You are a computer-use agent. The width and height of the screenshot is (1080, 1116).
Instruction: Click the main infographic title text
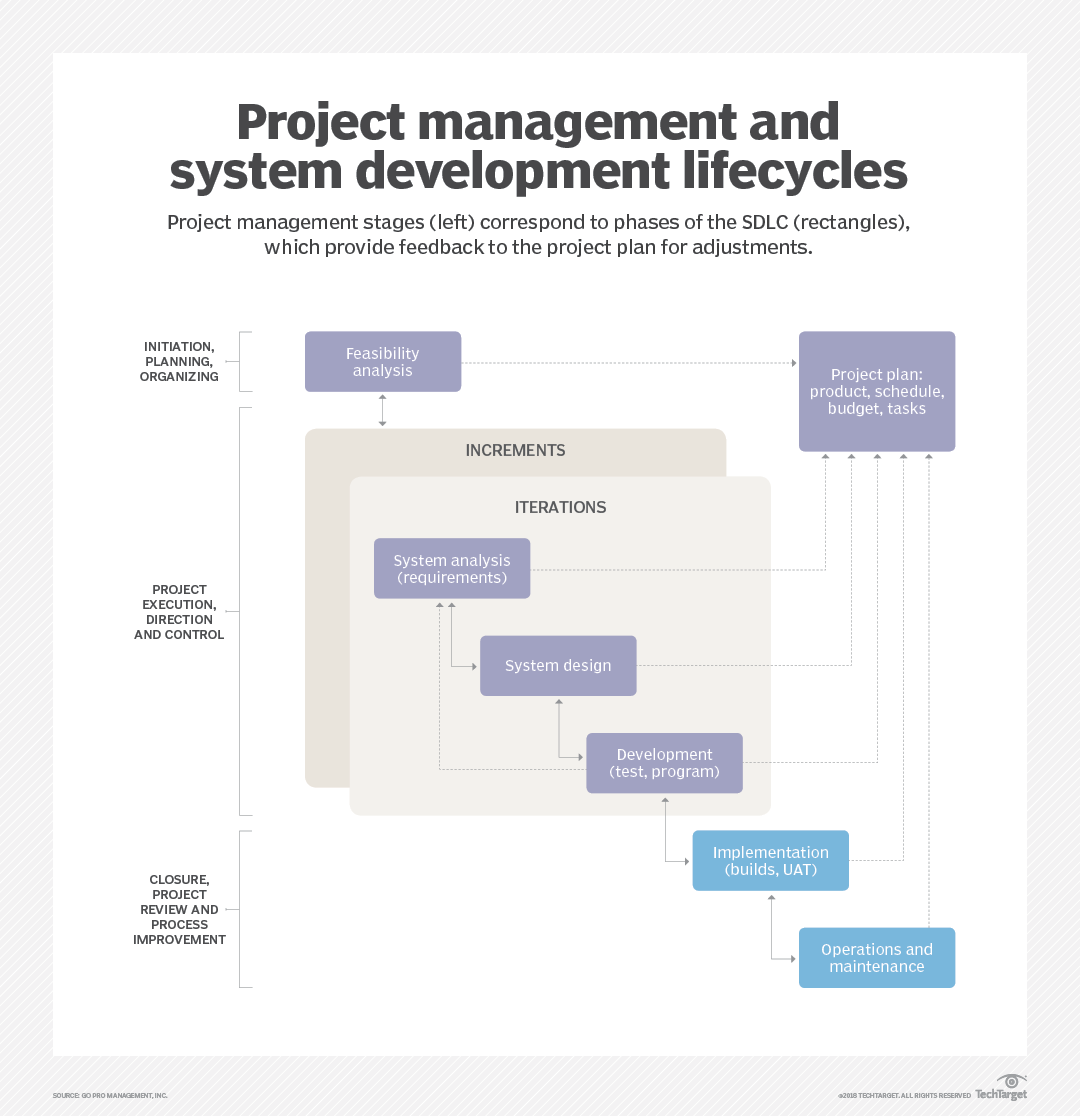click(x=539, y=146)
